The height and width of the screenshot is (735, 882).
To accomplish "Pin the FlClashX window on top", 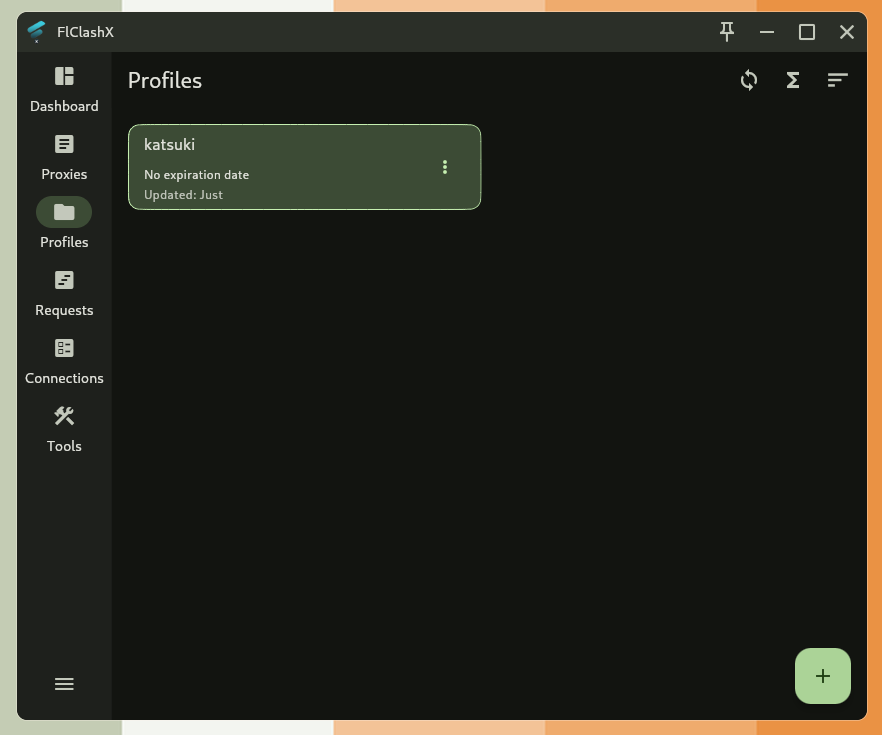I will pyautogui.click(x=727, y=32).
